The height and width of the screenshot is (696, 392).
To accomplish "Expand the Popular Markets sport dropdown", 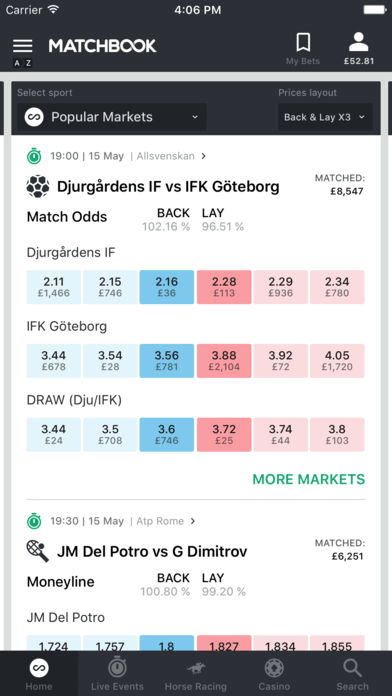I will [x=111, y=117].
